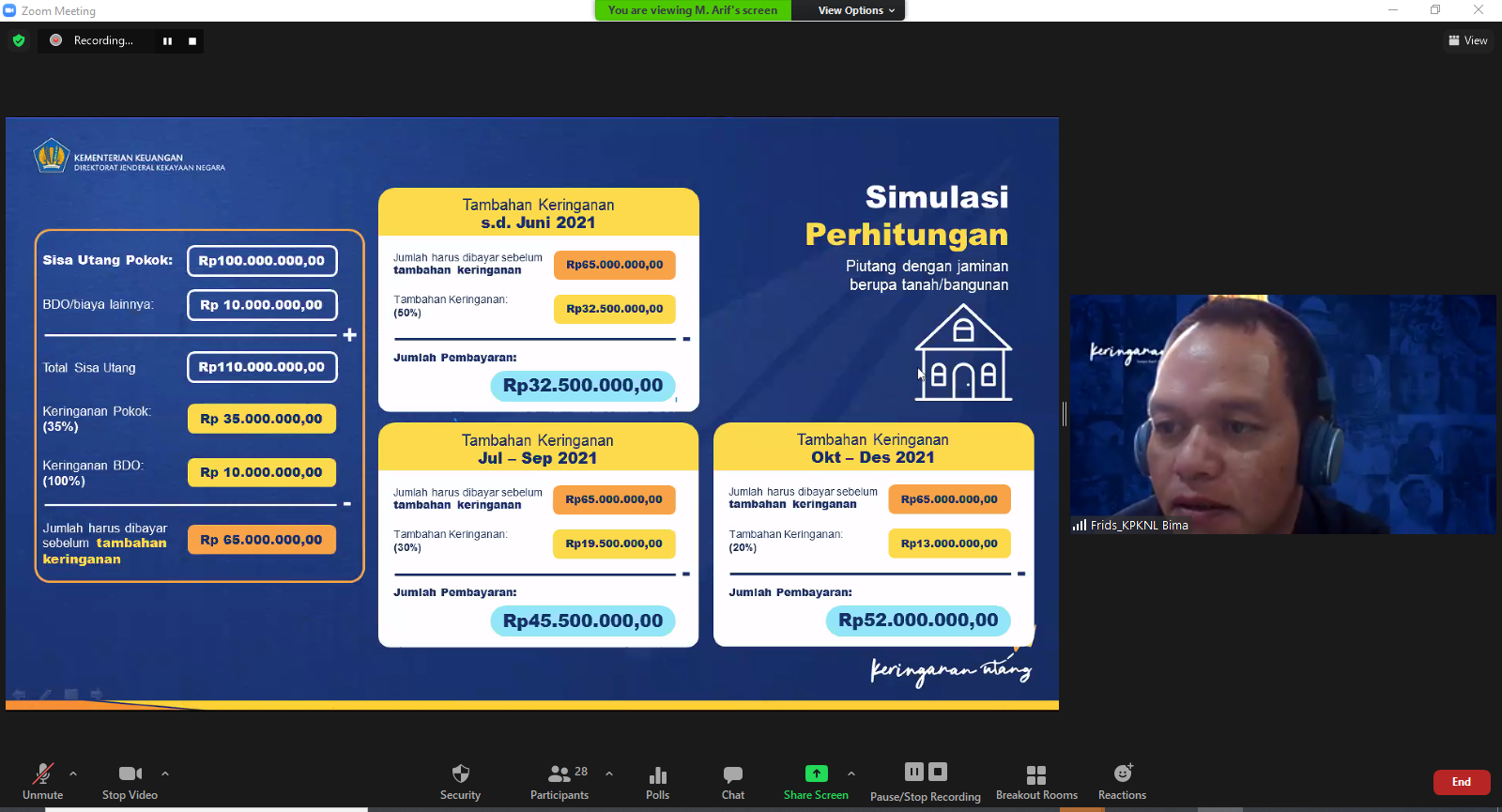Select Frids_KPKNL Bima video thumbnail
Image resolution: width=1502 pixels, height=812 pixels.
(x=1282, y=414)
